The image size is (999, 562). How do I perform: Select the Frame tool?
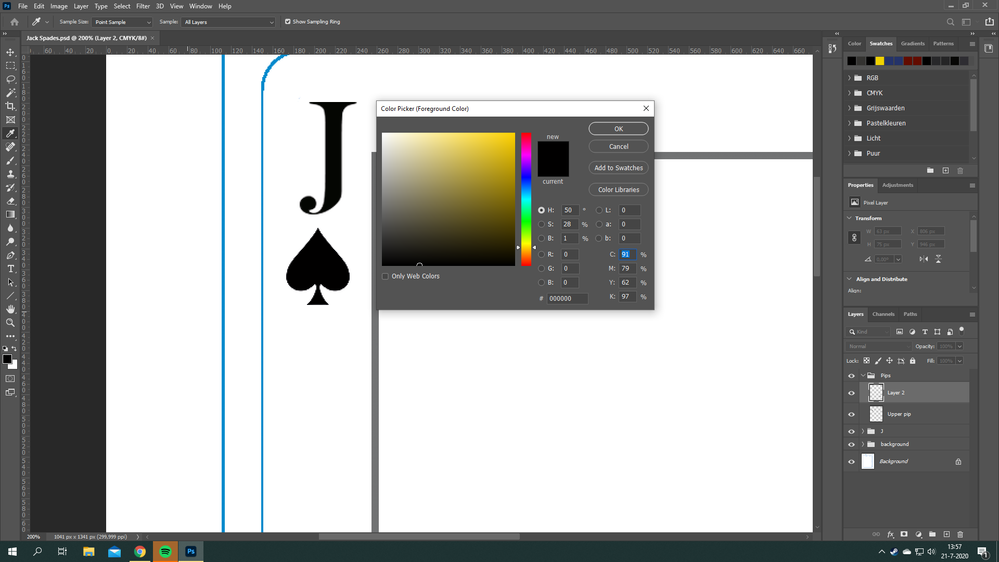10,120
